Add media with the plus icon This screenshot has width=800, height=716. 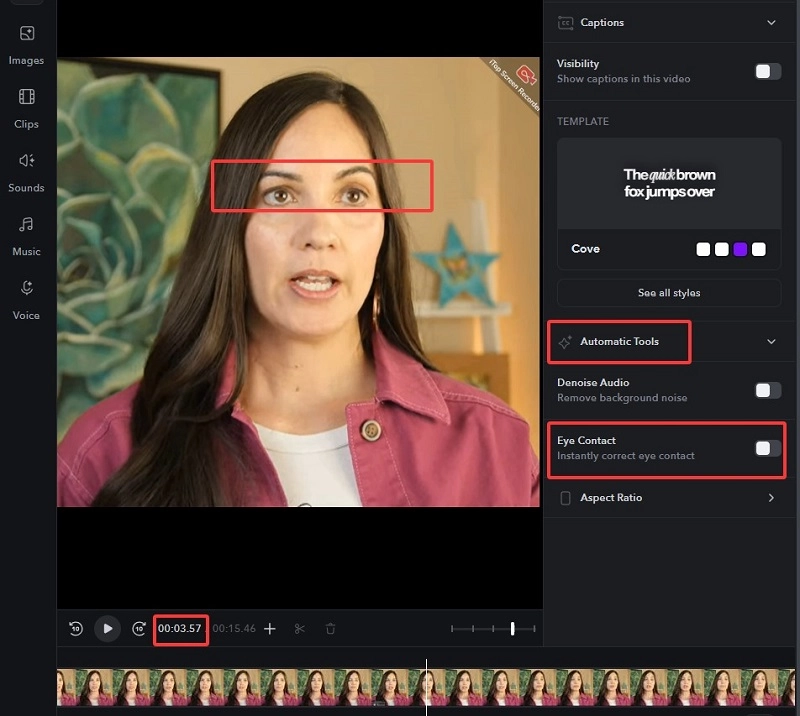[270, 629]
